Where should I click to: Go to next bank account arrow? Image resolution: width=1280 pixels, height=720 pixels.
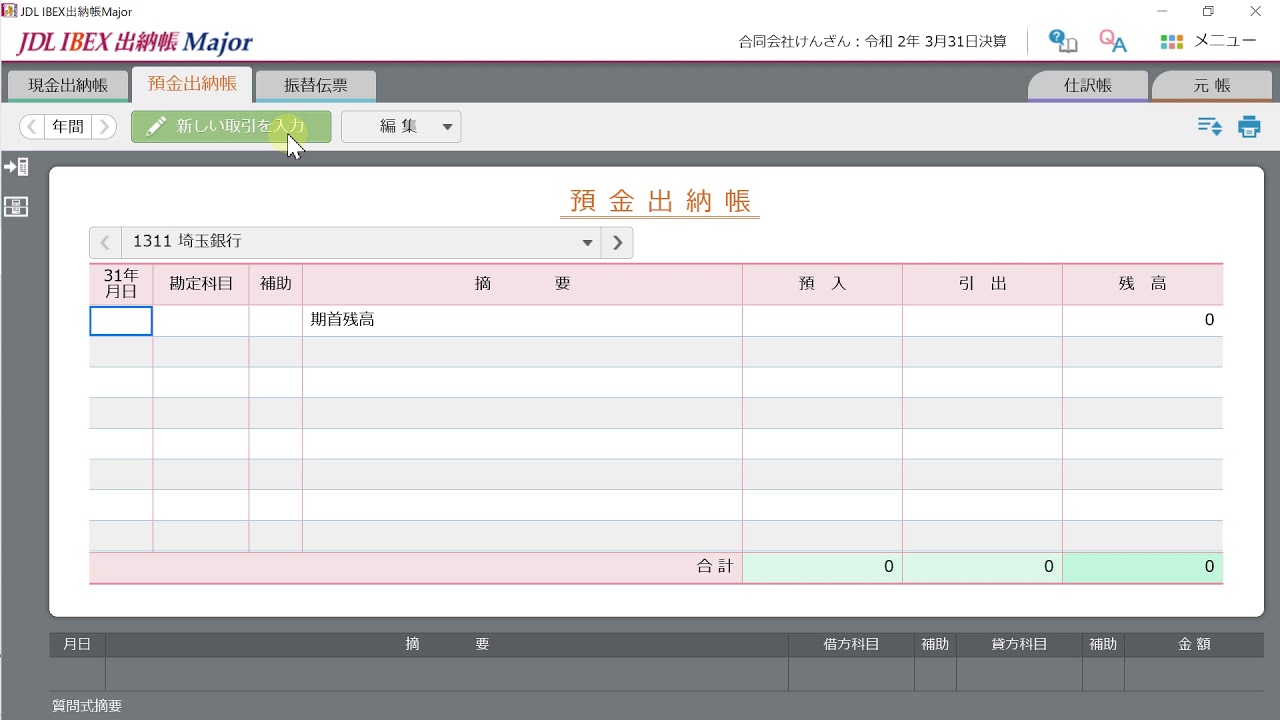tap(617, 242)
